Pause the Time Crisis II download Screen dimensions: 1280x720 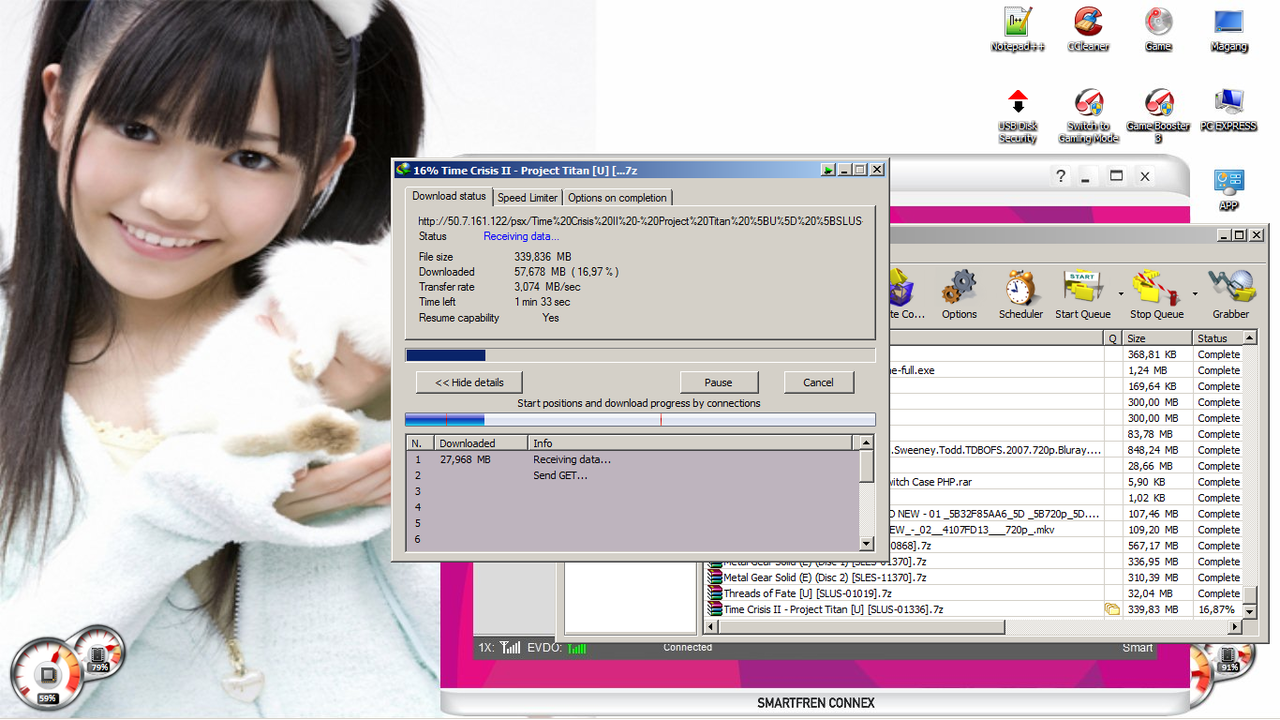(718, 382)
